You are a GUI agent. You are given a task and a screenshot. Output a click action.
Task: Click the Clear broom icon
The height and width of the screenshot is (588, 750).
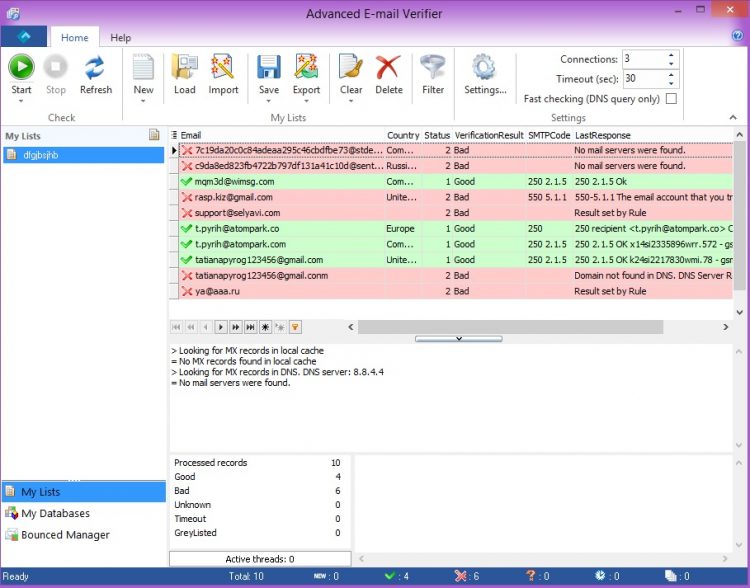[x=351, y=67]
